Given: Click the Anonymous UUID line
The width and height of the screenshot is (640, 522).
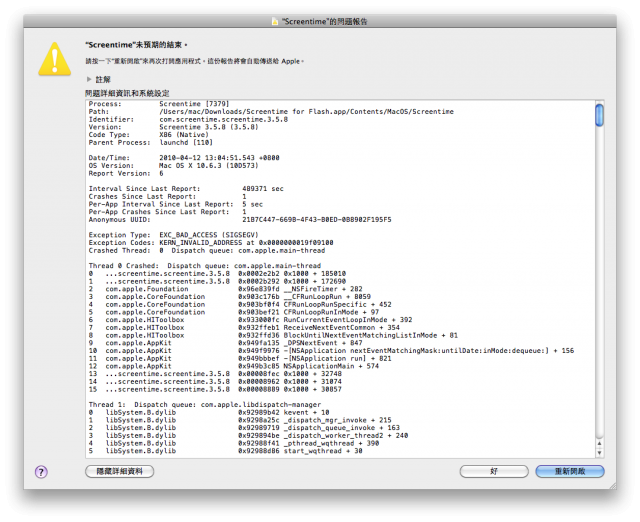Looking at the screenshot, I should [x=240, y=220].
